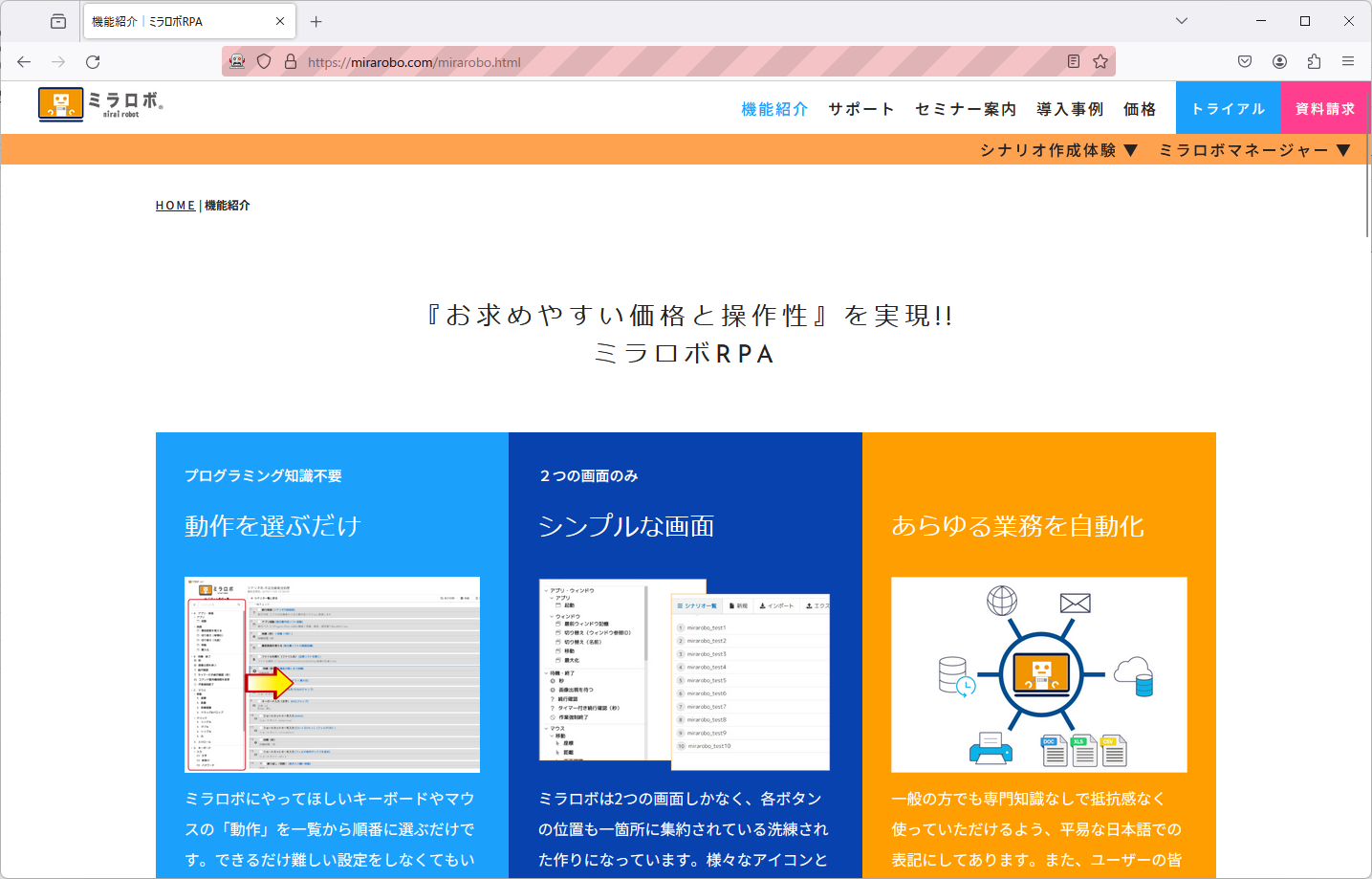Open the list all tabs chevron
The height and width of the screenshot is (879, 1372).
(1182, 21)
